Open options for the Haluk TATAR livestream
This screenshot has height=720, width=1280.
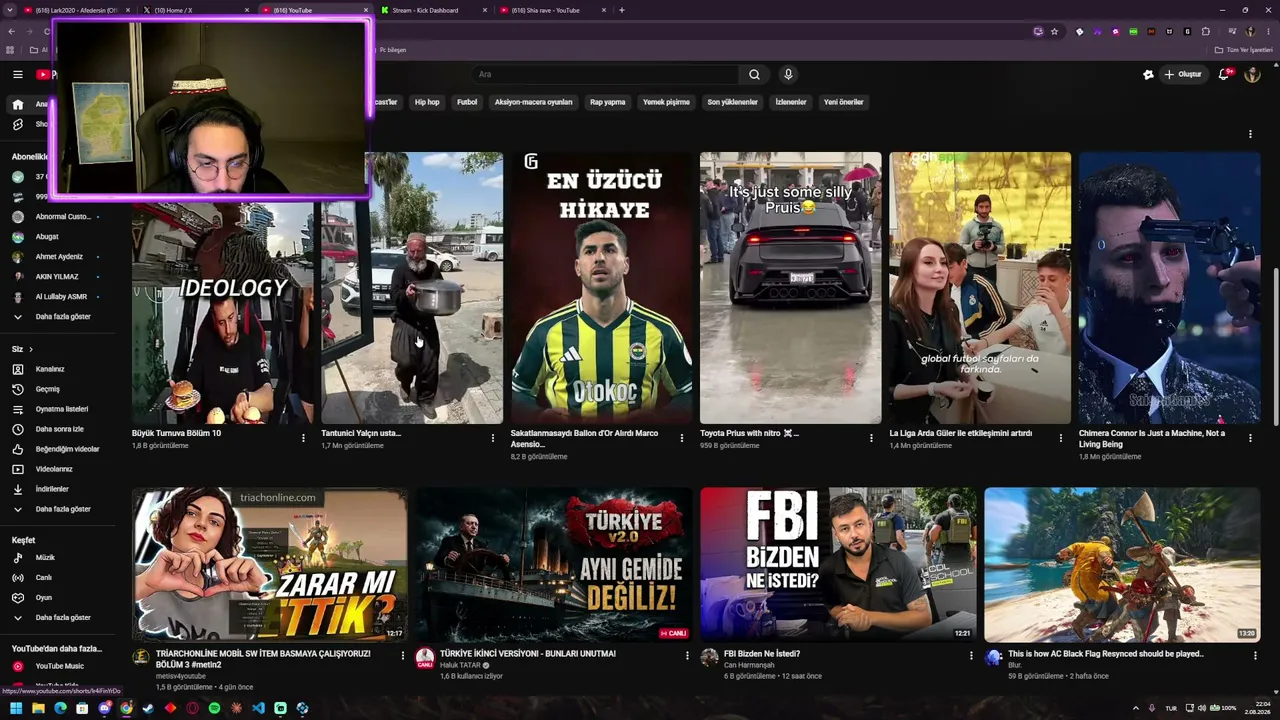(x=687, y=656)
